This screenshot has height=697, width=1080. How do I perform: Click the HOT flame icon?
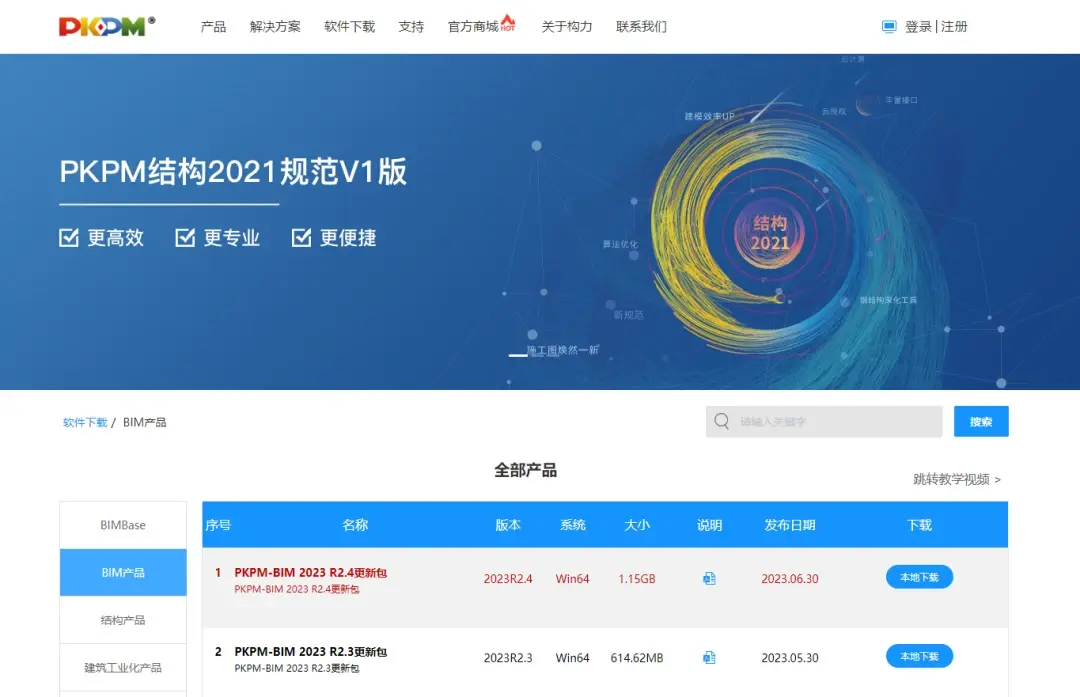click(x=508, y=23)
